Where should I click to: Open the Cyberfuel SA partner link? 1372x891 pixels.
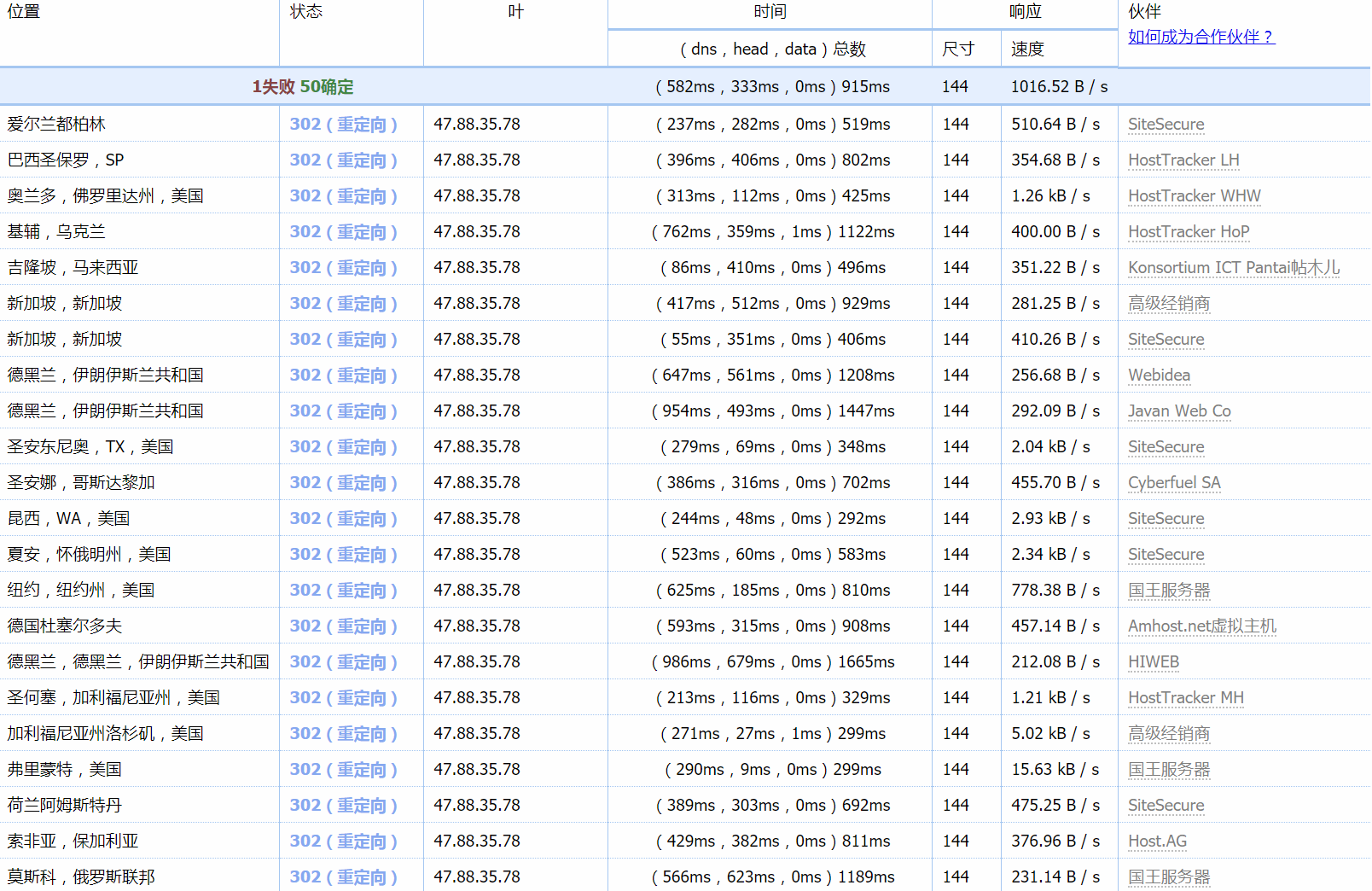[x=1174, y=483]
